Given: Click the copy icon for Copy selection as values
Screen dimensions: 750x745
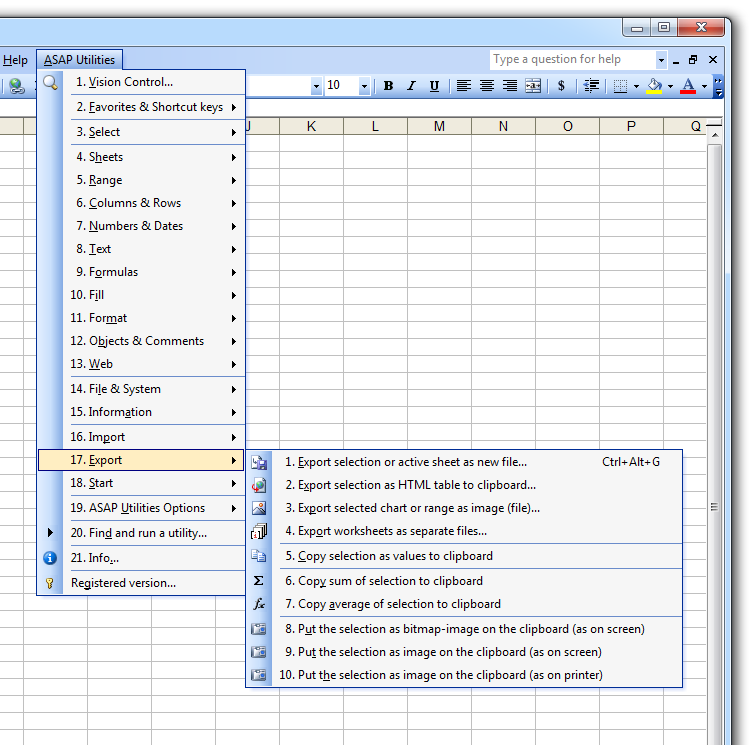Looking at the screenshot, I should coord(259,556).
